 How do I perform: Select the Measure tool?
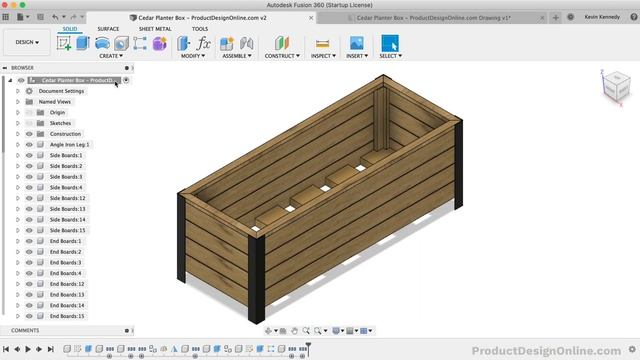322,43
